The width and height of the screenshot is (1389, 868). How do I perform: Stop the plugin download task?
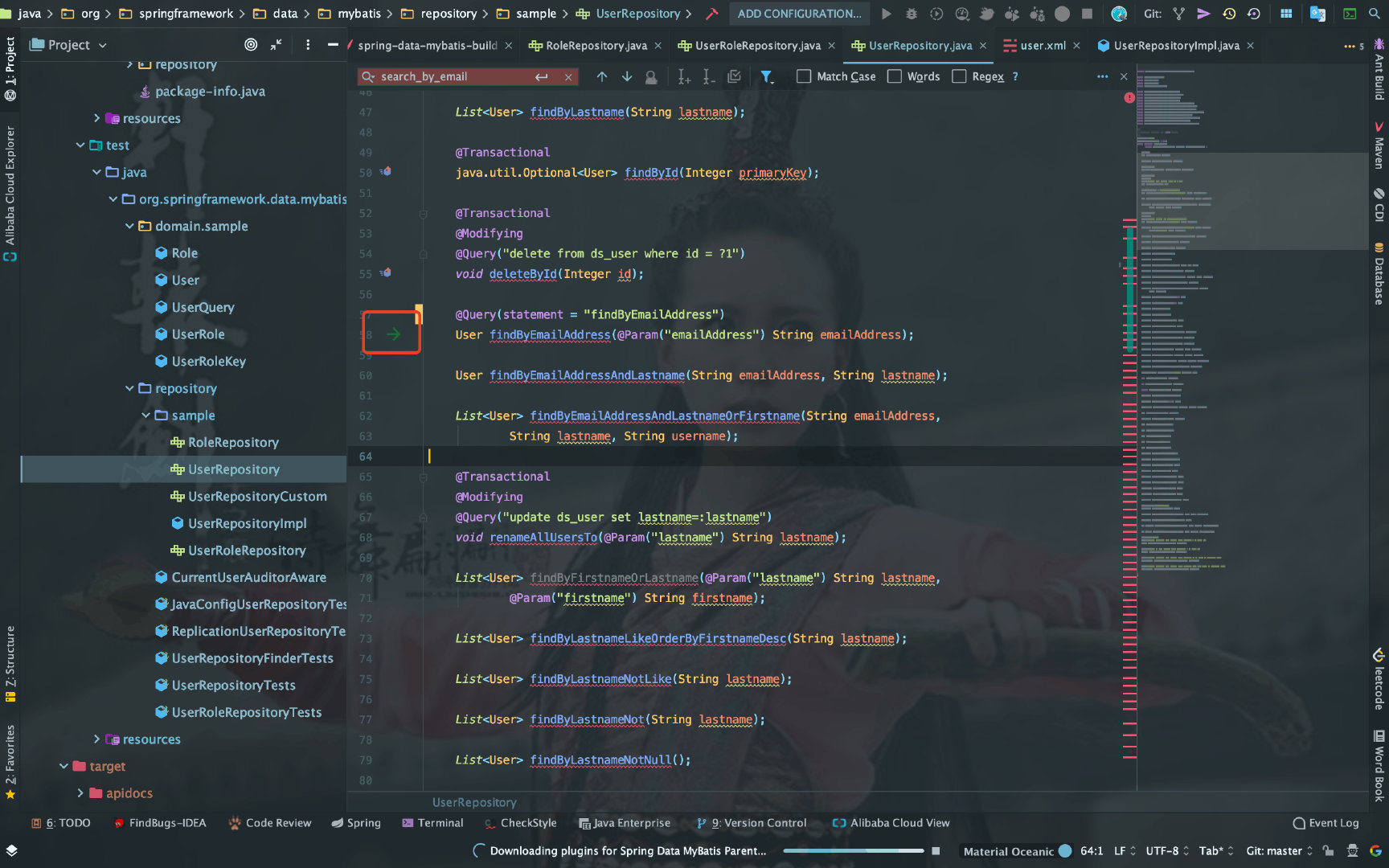(936, 850)
